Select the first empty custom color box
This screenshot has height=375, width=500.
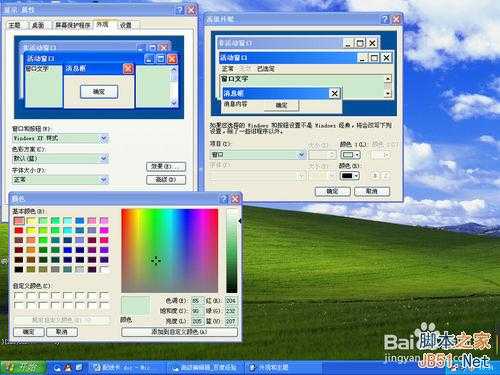(x=19, y=295)
